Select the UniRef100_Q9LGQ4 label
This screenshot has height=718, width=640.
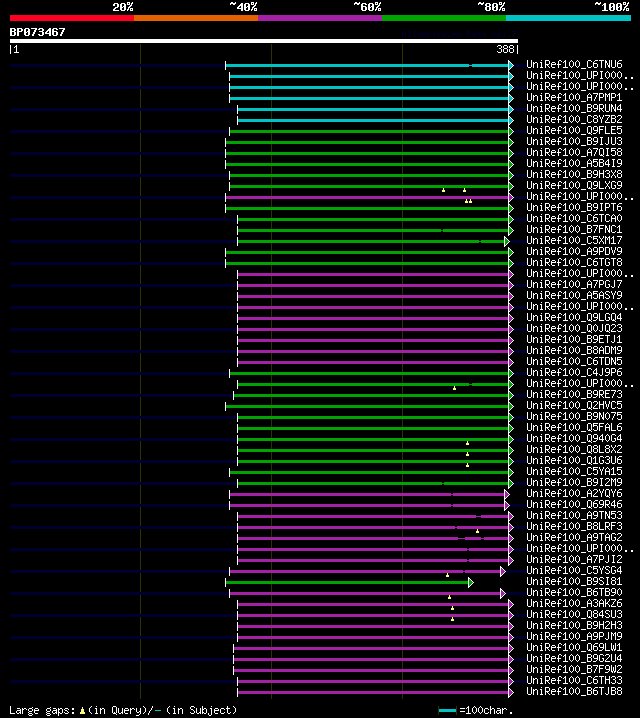point(574,317)
